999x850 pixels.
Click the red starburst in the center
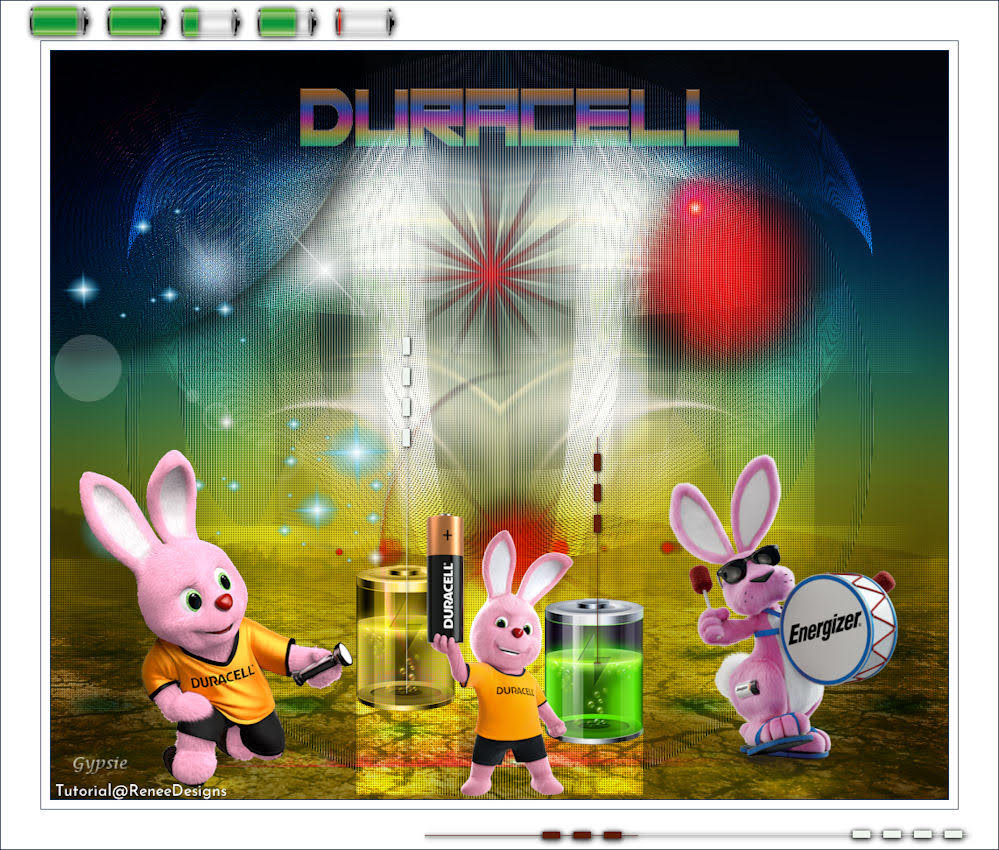491,273
